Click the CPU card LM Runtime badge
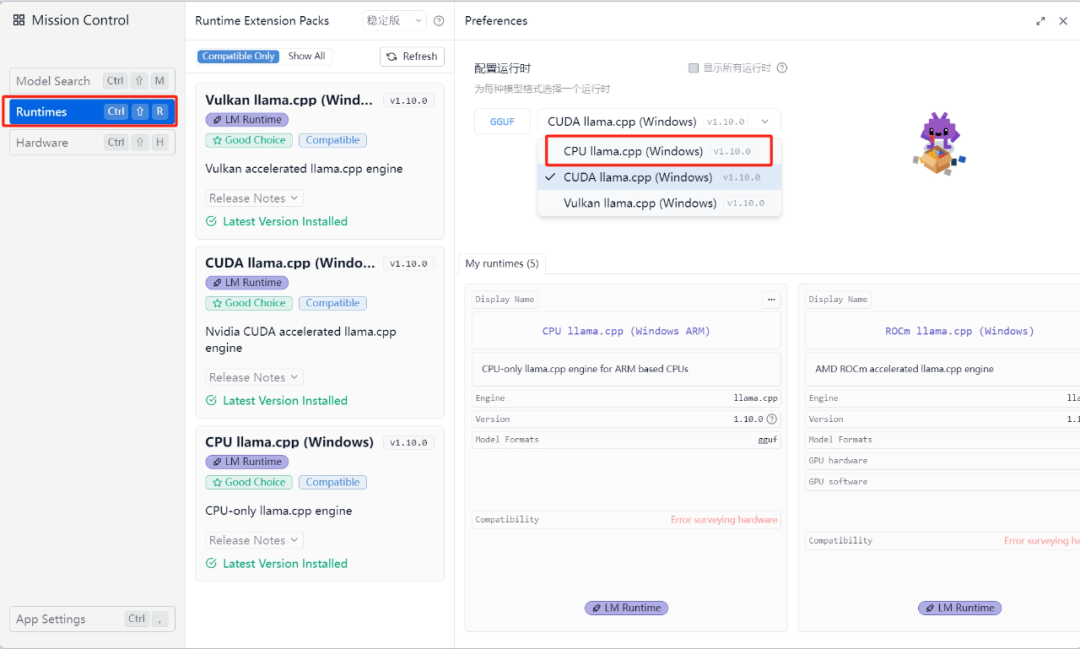The image size is (1080, 649). [247, 462]
